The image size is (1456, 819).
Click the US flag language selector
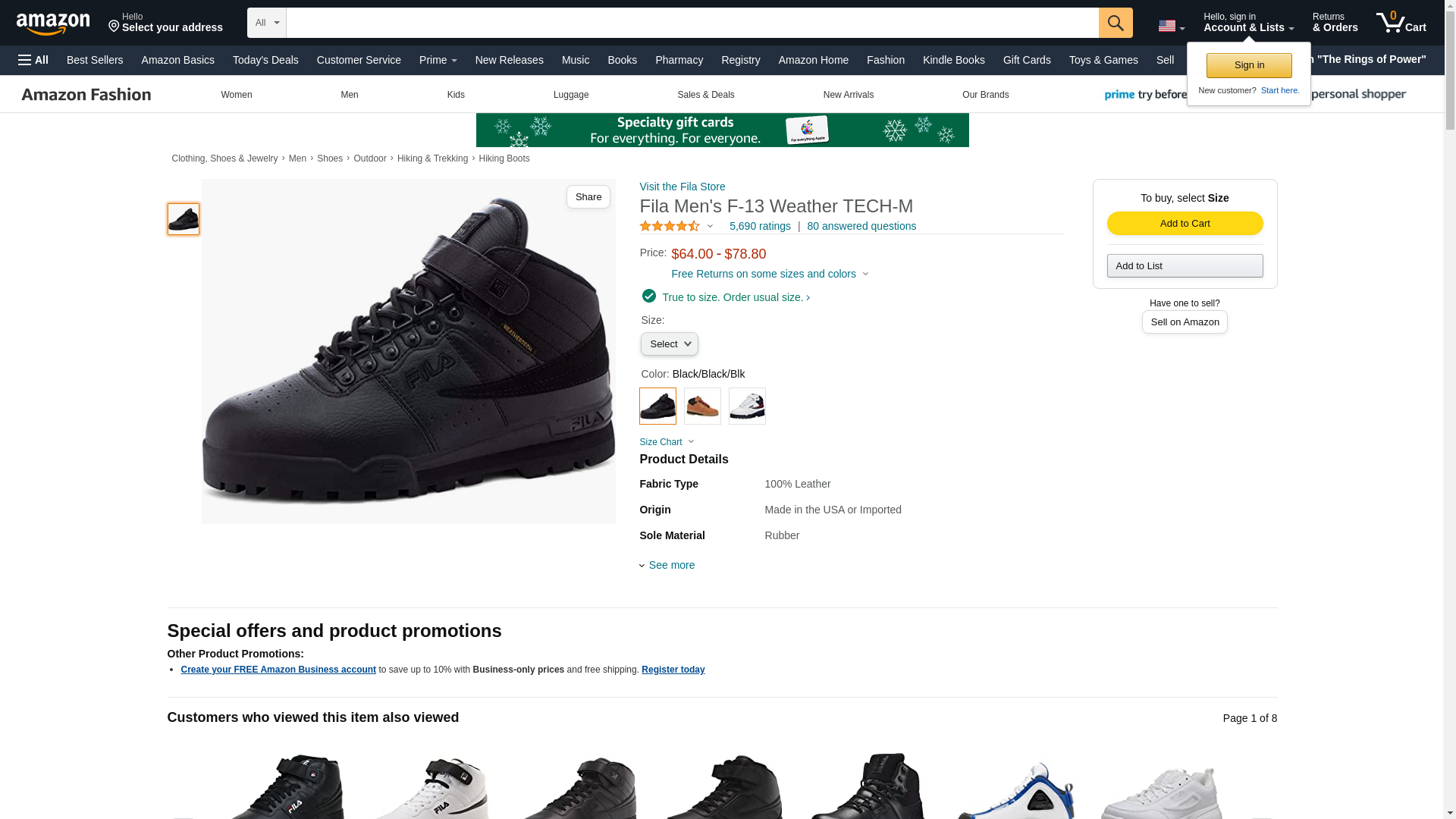(1171, 26)
